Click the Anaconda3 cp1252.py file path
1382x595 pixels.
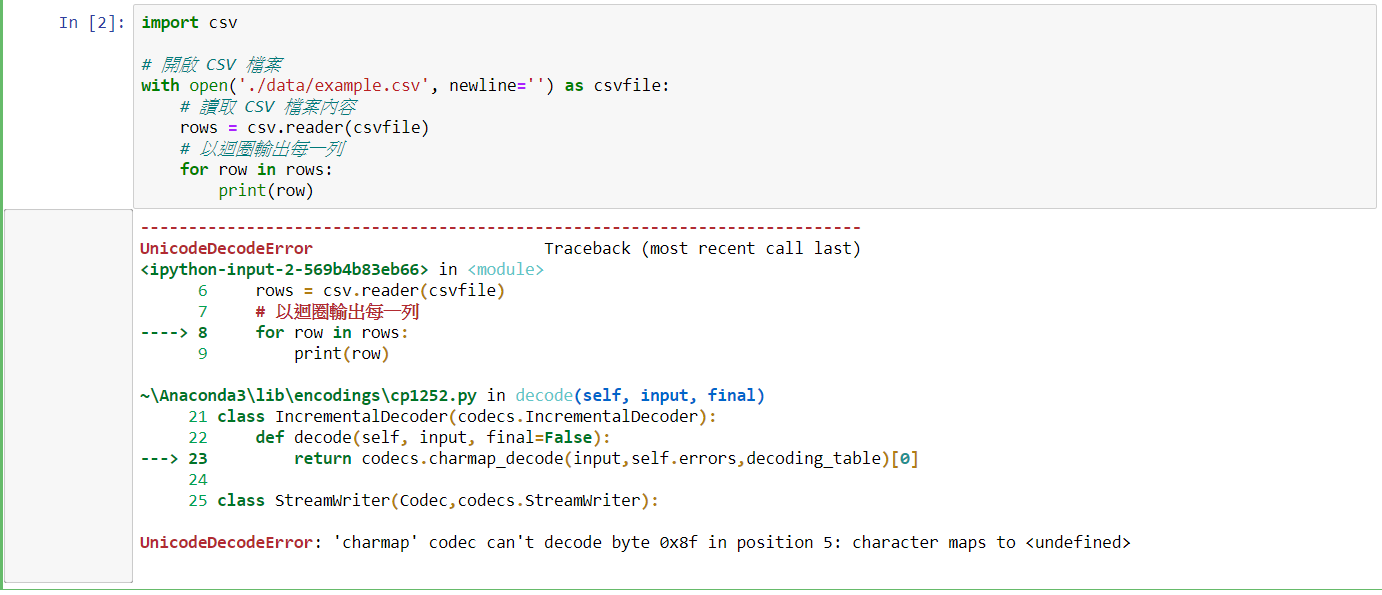tap(311, 395)
